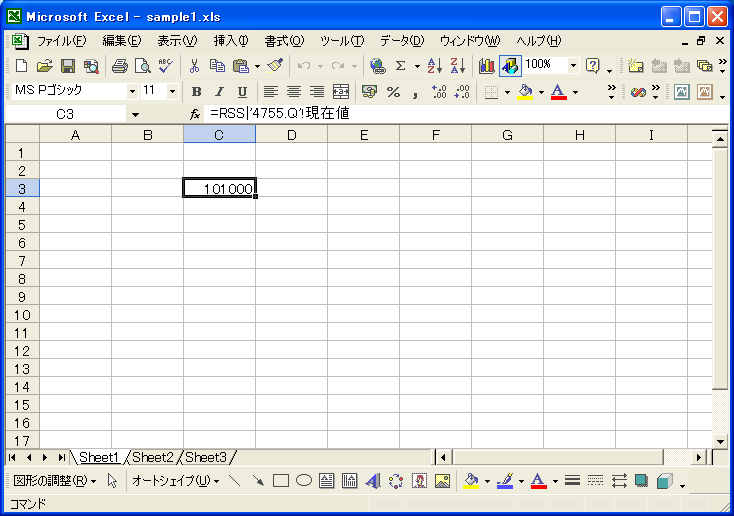Open the Name Box dropdown arrow
Image resolution: width=734 pixels, height=516 pixels.
pyautogui.click(x=135, y=115)
